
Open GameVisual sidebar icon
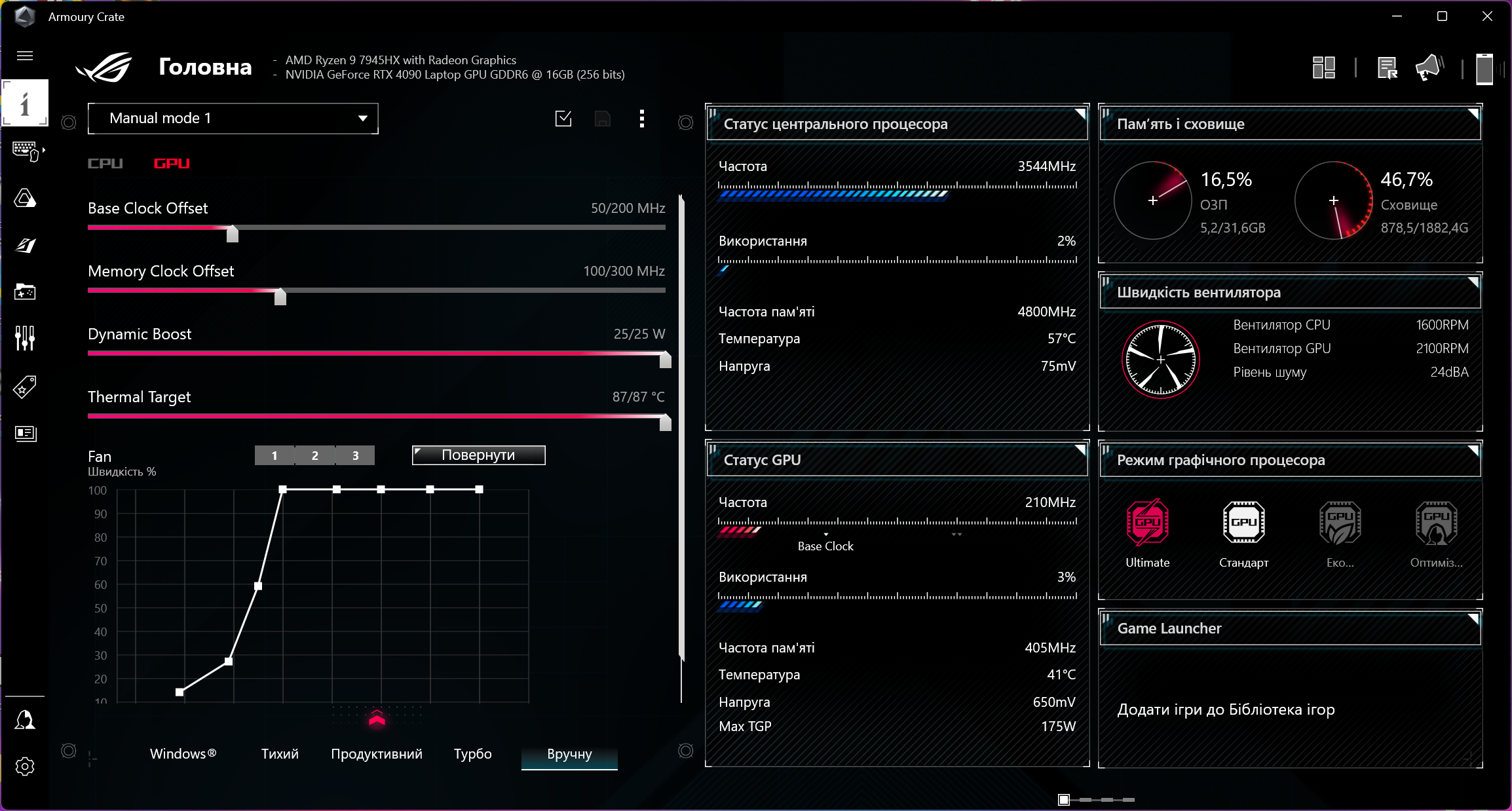(25, 245)
